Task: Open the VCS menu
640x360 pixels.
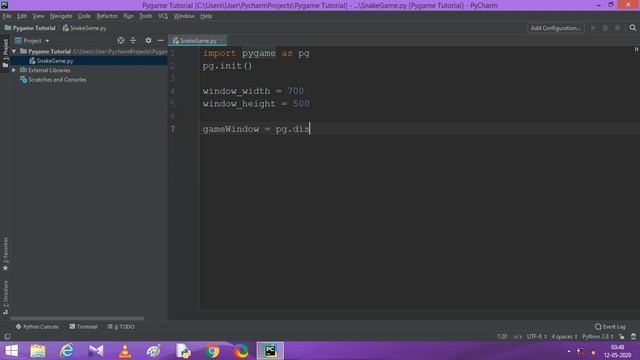Action: (x=163, y=16)
